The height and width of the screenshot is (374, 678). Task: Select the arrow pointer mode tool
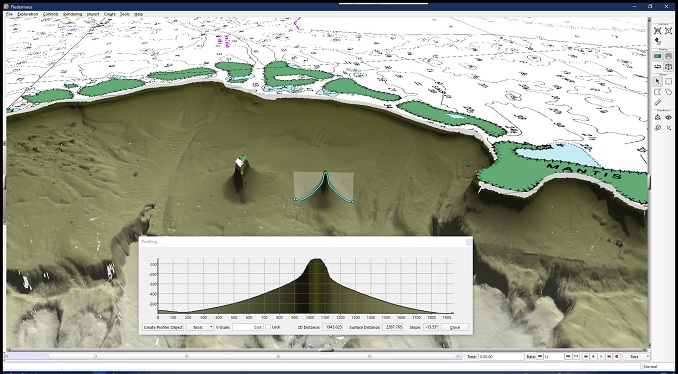(x=658, y=81)
